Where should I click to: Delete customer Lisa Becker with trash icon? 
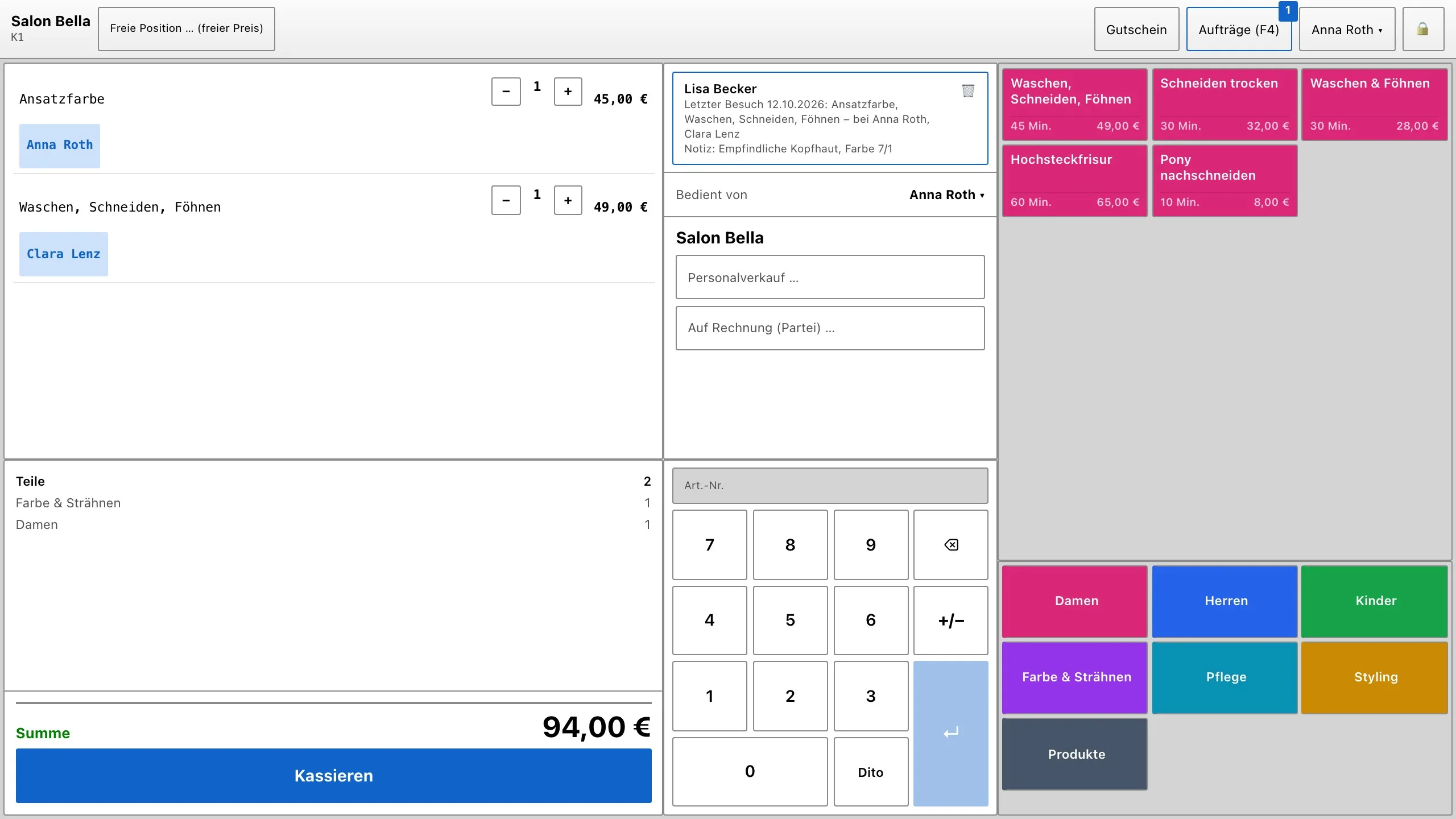(968, 90)
